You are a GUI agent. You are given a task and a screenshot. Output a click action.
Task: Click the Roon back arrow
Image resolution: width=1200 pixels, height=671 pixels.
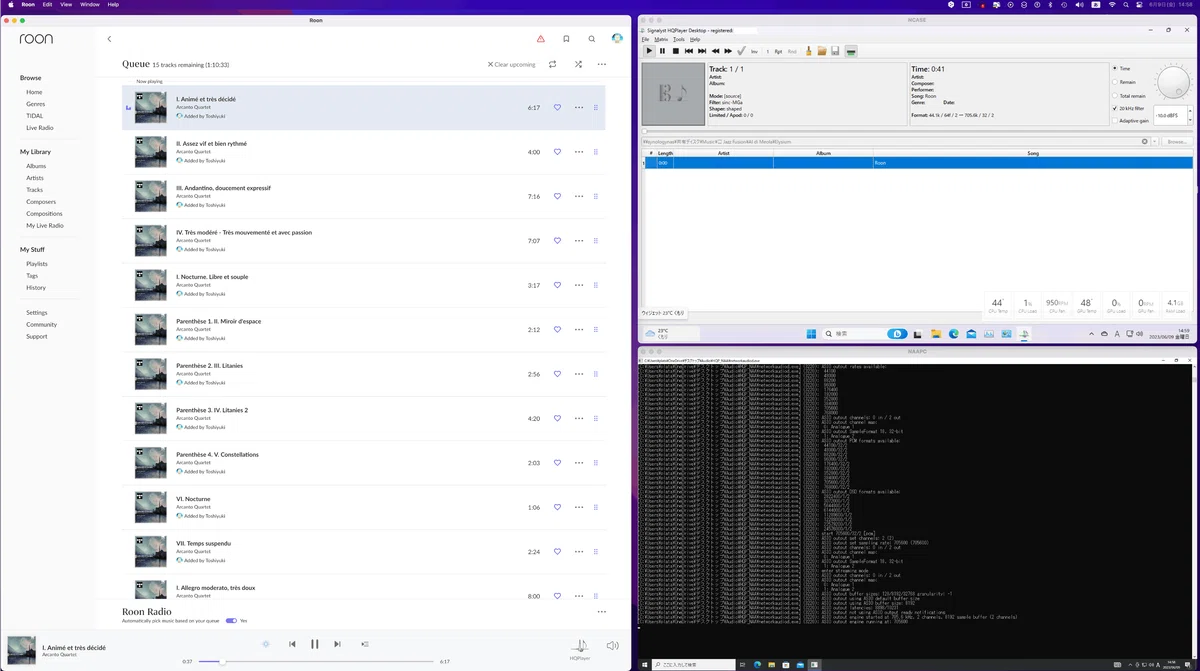click(109, 39)
